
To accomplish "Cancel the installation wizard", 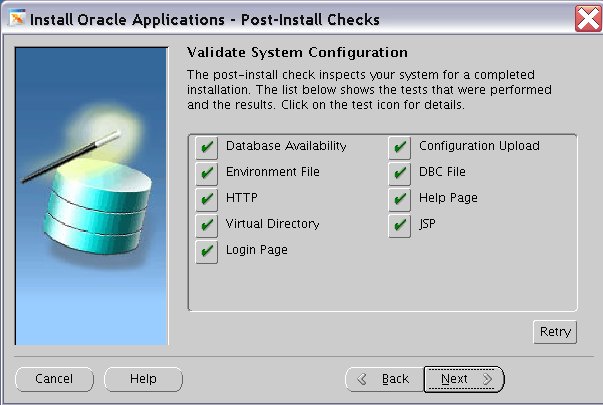I will click(x=54, y=379).
